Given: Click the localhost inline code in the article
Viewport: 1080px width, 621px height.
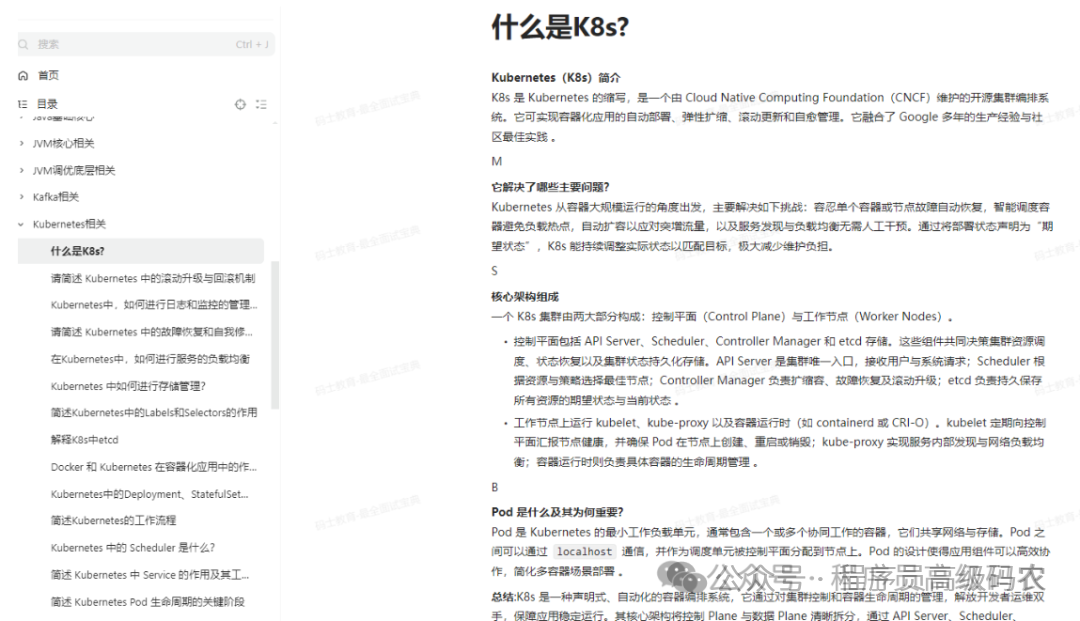Looking at the screenshot, I should (x=584, y=551).
